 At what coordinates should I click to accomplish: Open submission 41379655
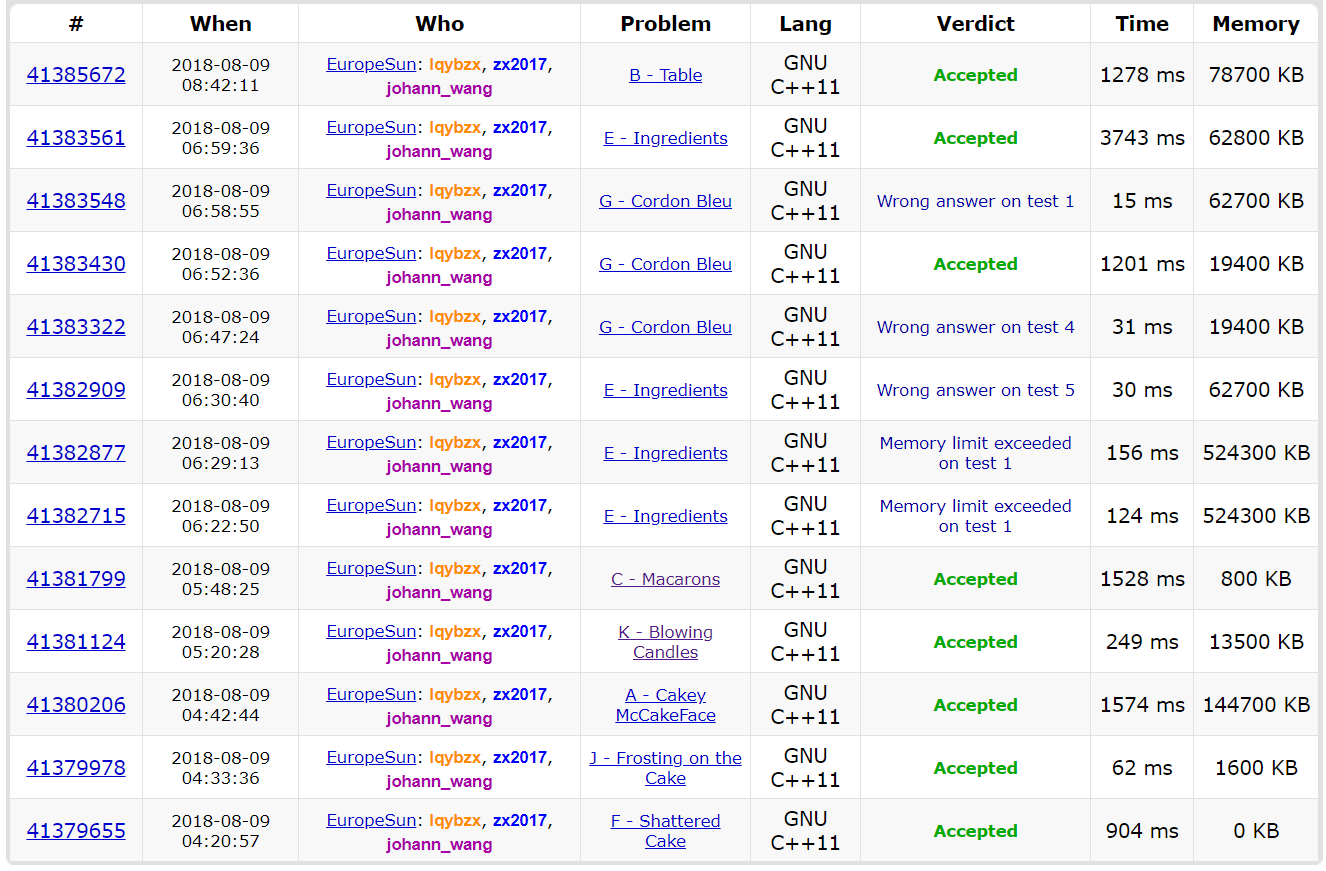(x=76, y=831)
